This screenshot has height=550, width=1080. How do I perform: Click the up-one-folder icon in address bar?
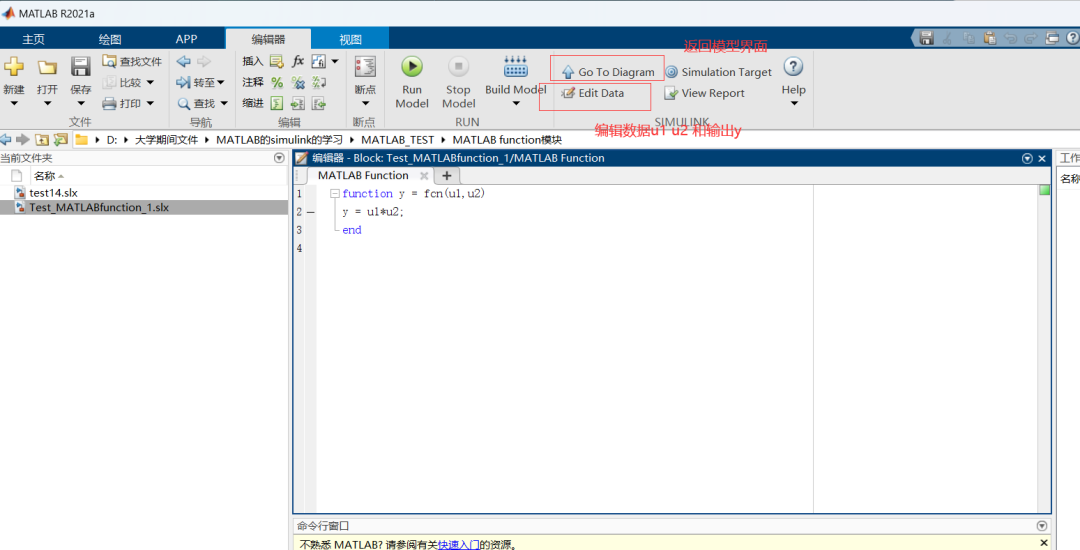[x=42, y=140]
